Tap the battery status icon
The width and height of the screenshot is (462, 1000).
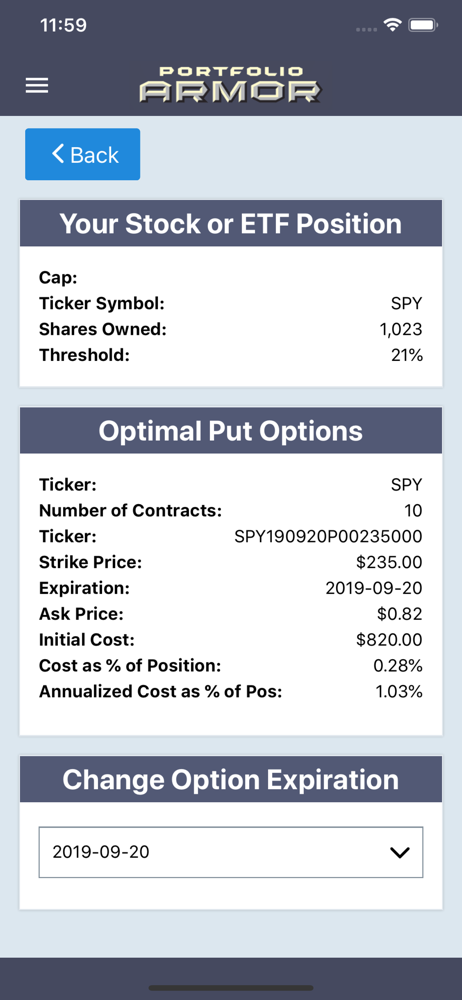[422, 25]
